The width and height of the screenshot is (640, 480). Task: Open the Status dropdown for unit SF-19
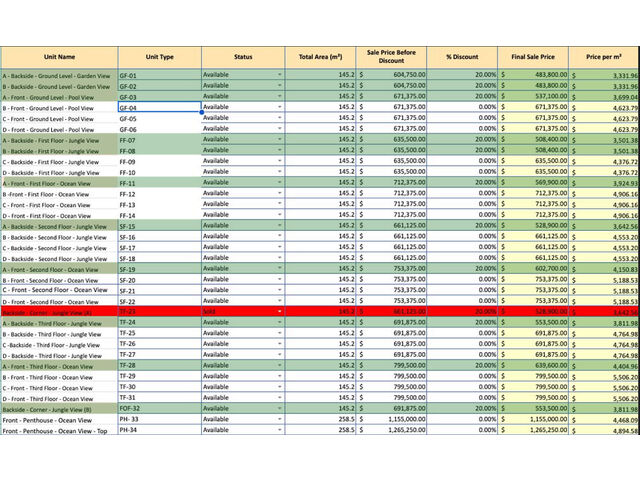280,269
